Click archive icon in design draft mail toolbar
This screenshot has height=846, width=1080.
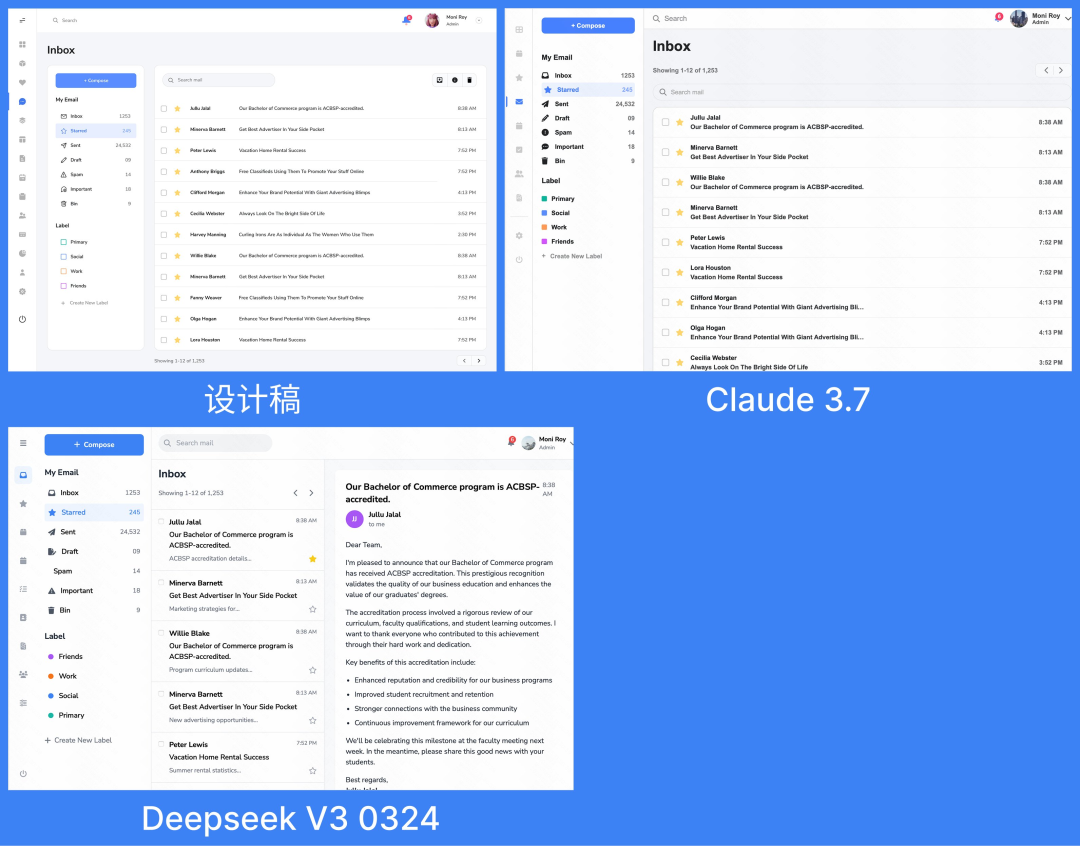(439, 80)
